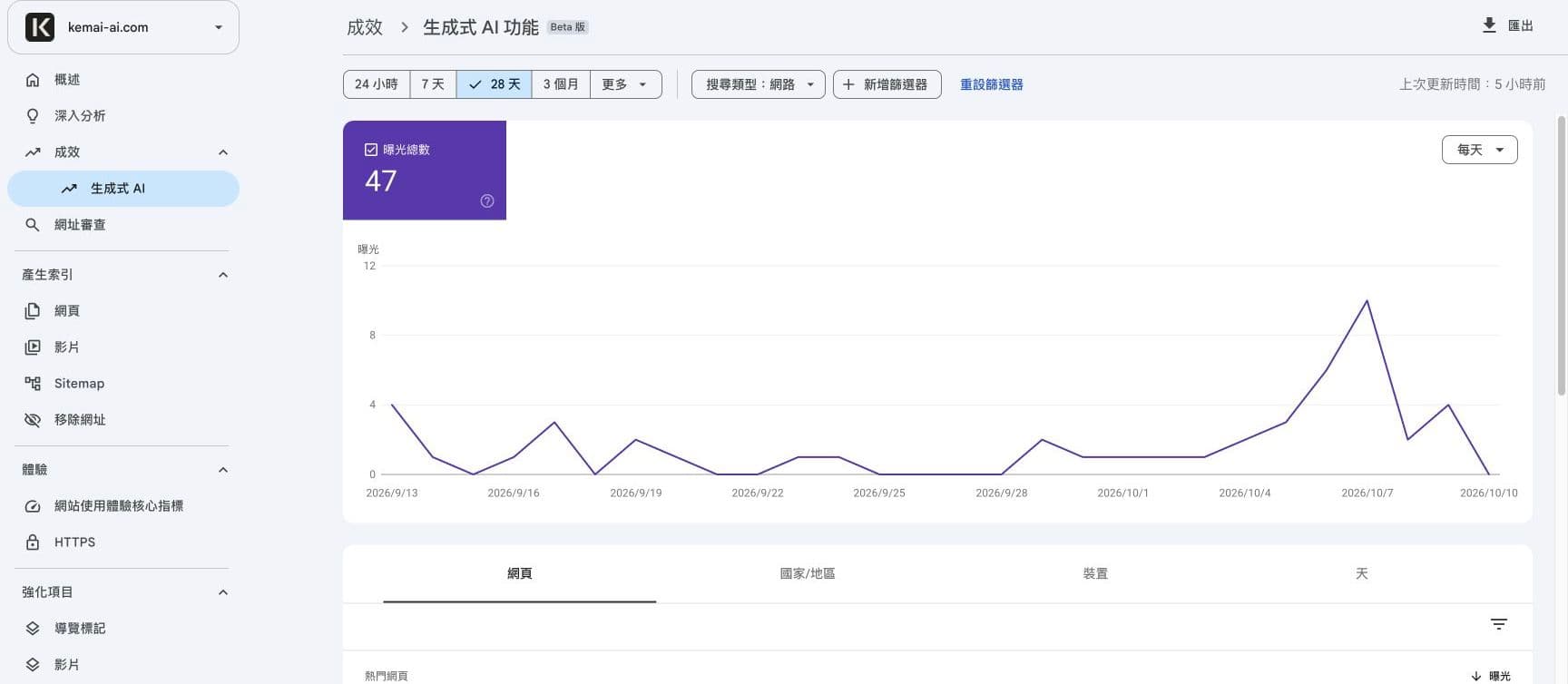This screenshot has width=1568, height=684.
Task: Click the kemai-ai.com site logo icon
Action: [40, 27]
